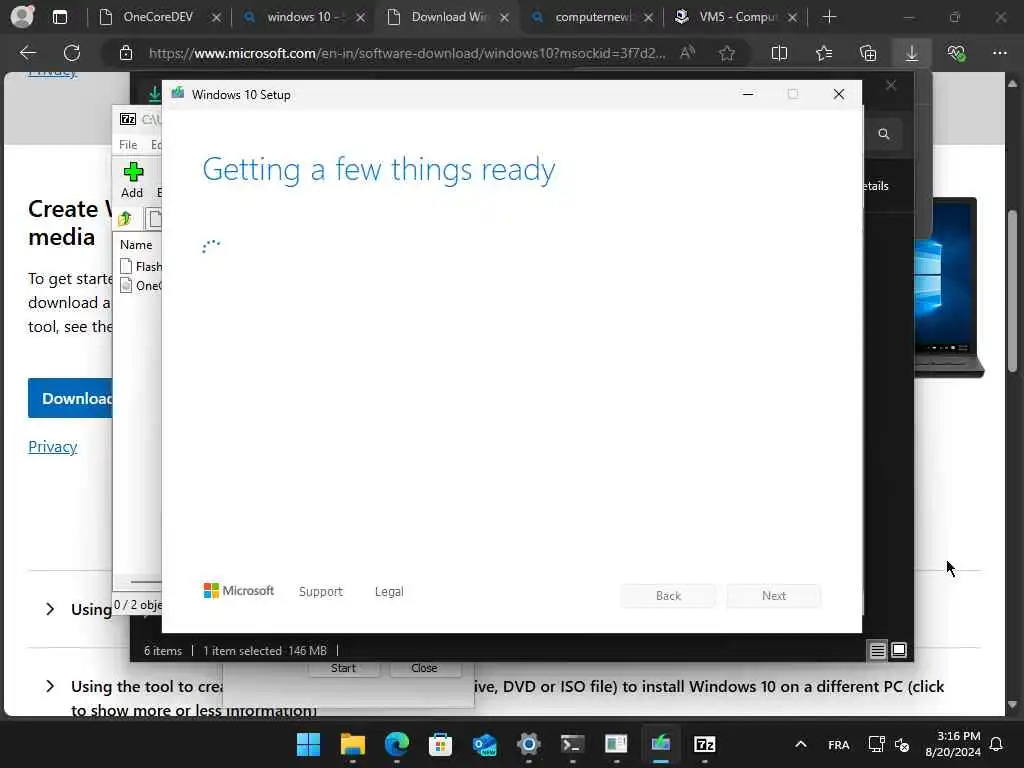The width and height of the screenshot is (1024, 768).
Task: Close the Download Windows tab
Action: (504, 18)
